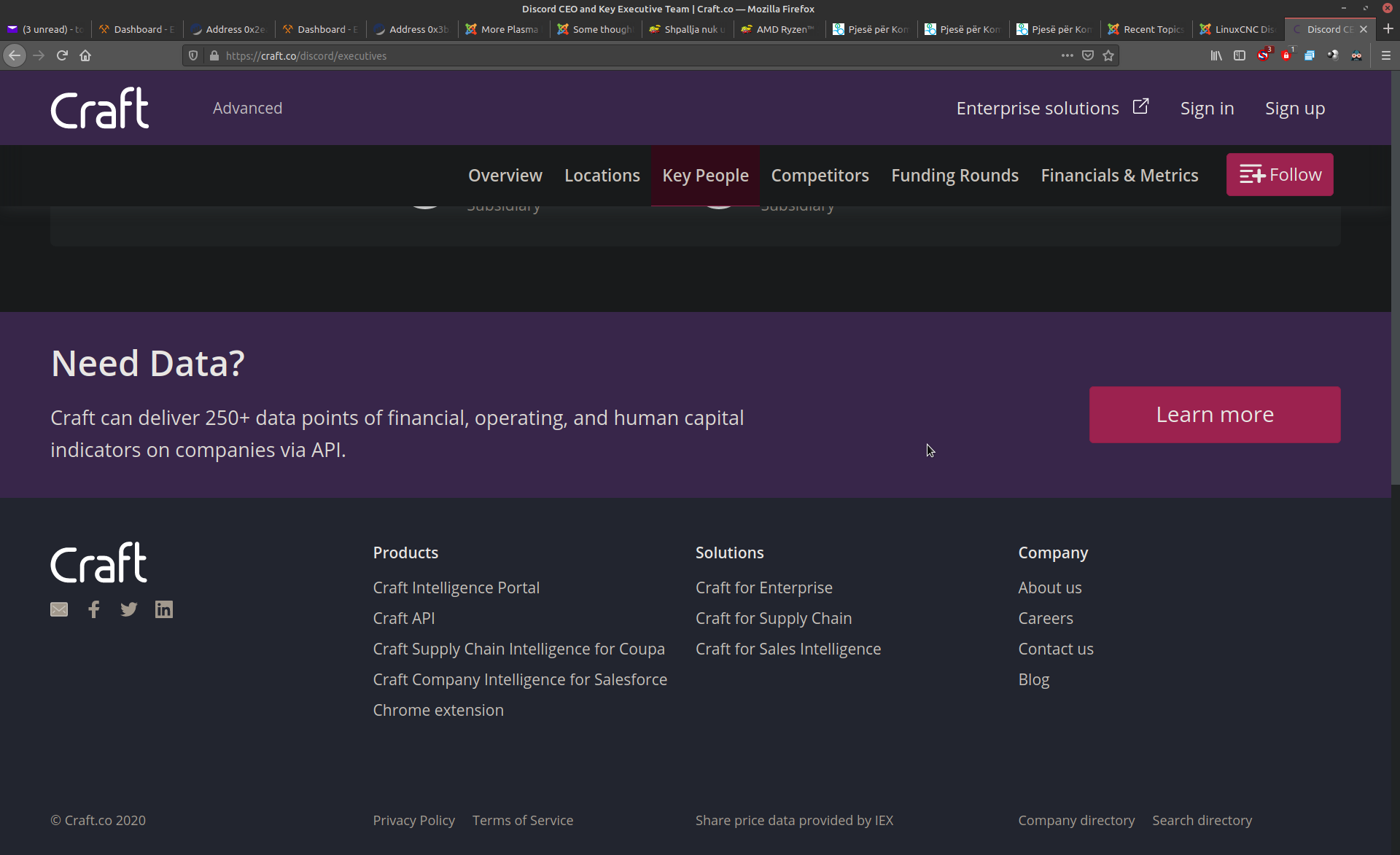View site security padlock details
Screen dimensions: 1400x855
(214, 55)
